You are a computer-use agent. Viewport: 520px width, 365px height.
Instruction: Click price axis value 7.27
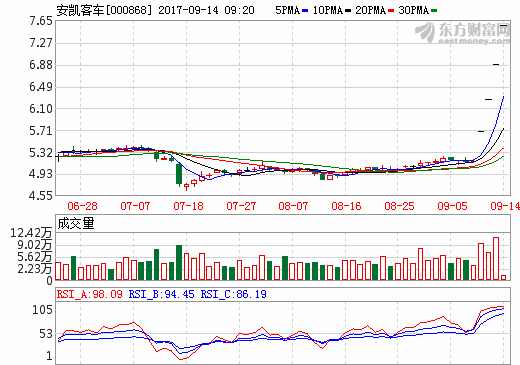pyautogui.click(x=41, y=43)
